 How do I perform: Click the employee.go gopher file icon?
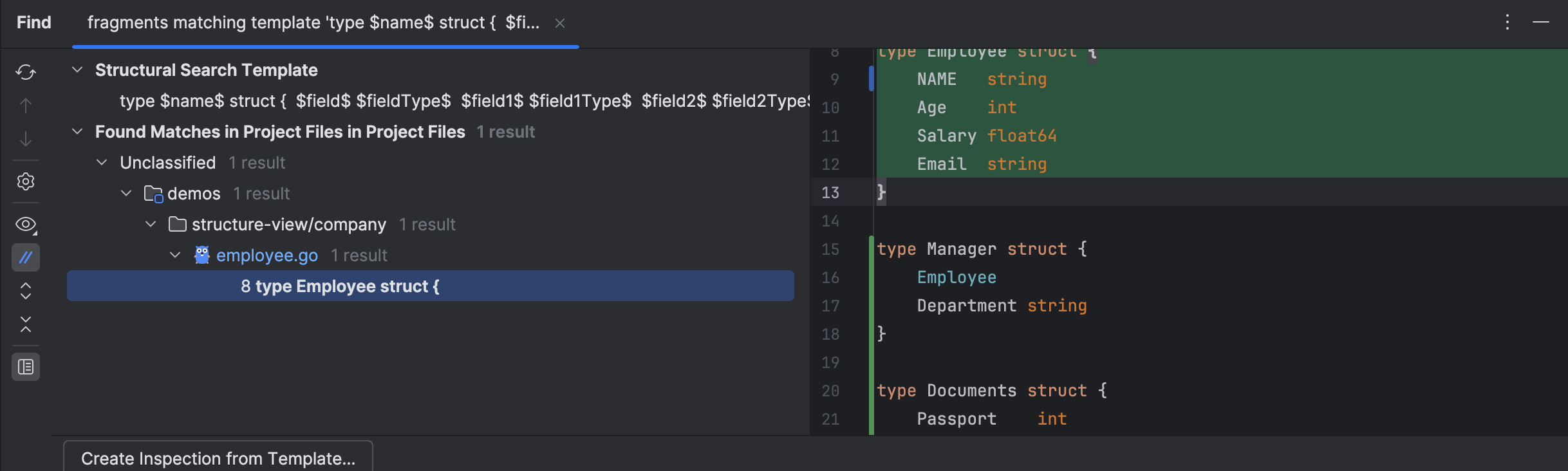point(202,255)
